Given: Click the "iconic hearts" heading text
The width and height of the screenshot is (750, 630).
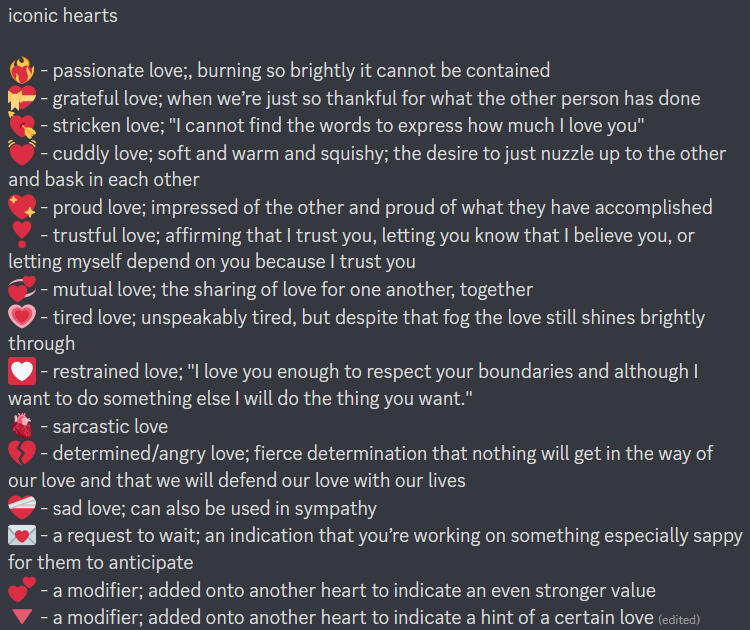Looking at the screenshot, I should click(x=62, y=16).
